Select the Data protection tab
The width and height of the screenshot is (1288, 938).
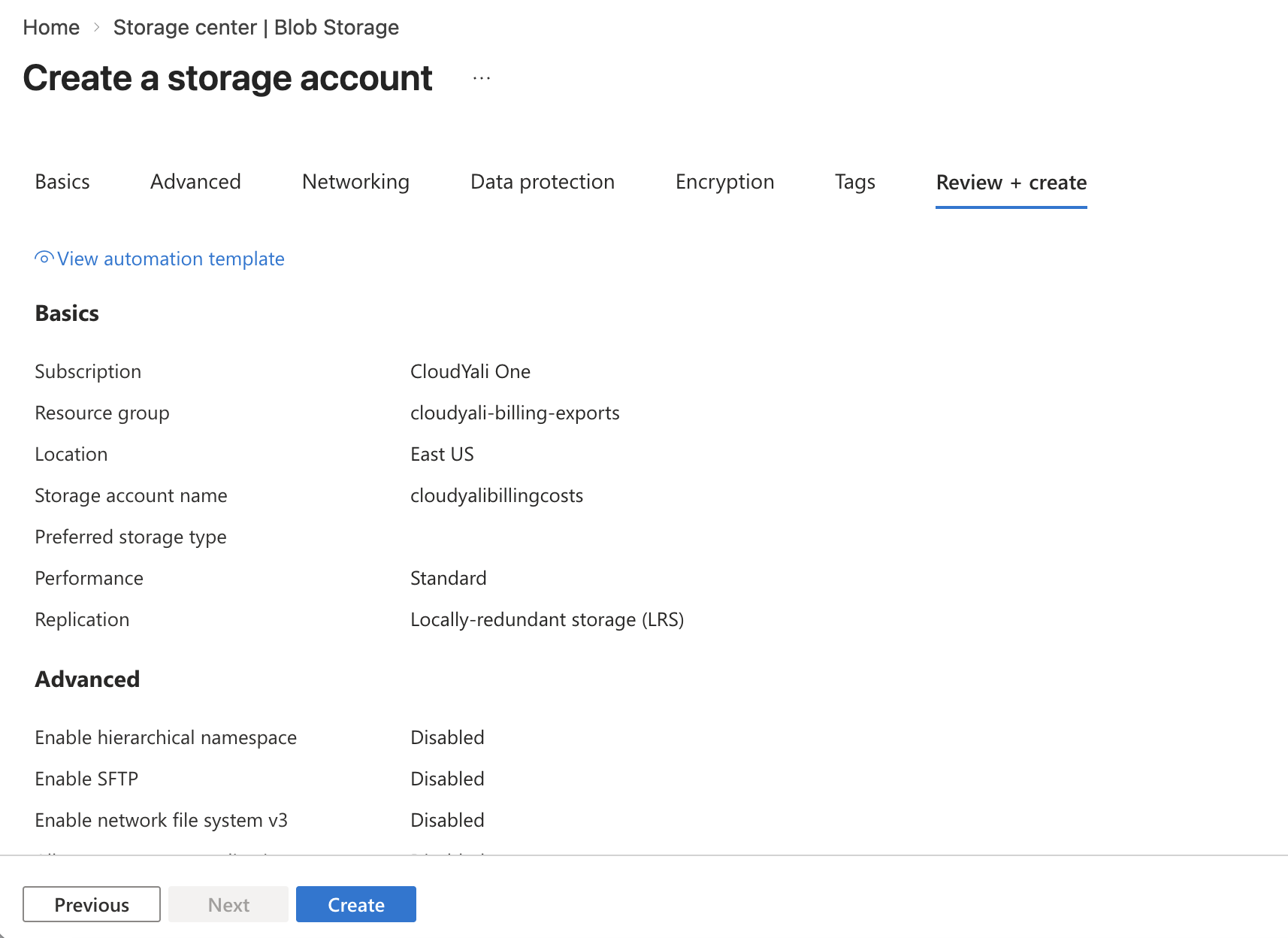542,181
